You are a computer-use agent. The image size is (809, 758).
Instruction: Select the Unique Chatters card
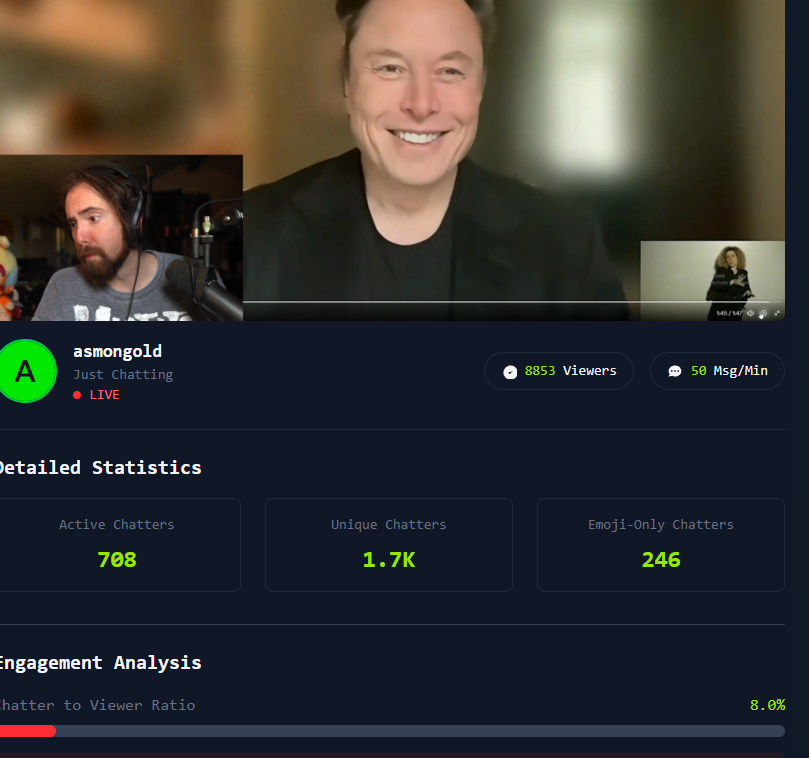(389, 545)
